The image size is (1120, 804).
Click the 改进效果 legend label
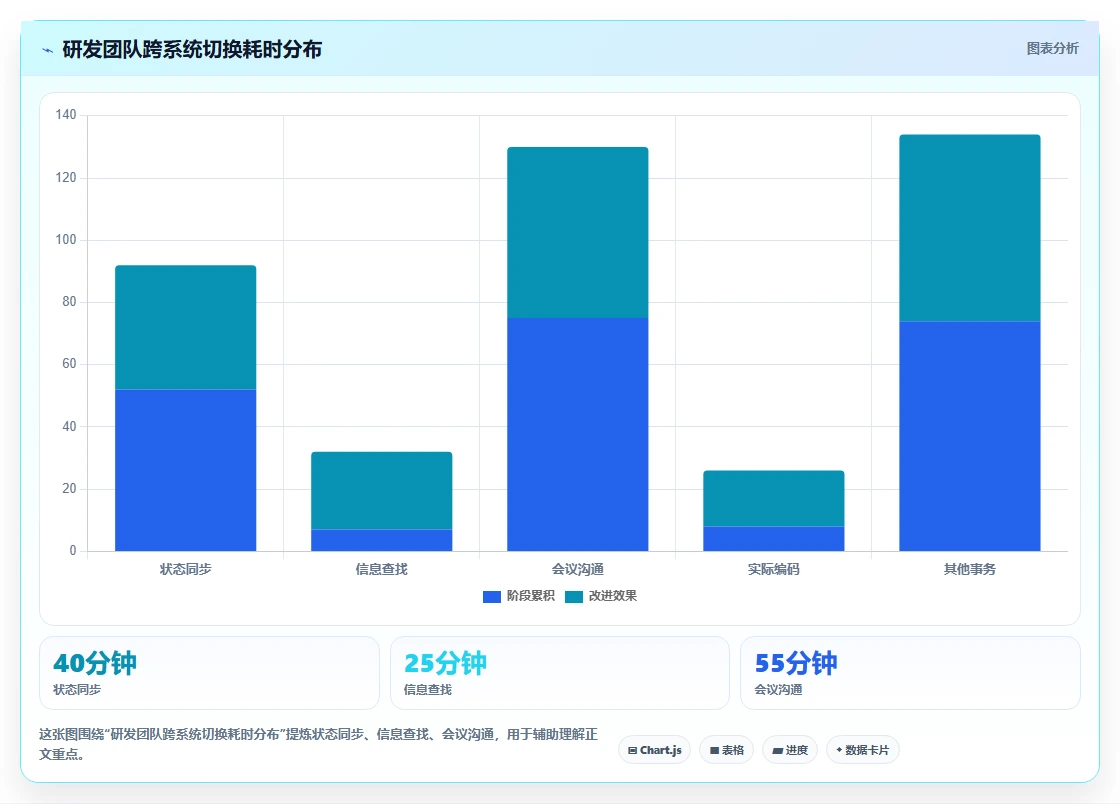point(613,596)
